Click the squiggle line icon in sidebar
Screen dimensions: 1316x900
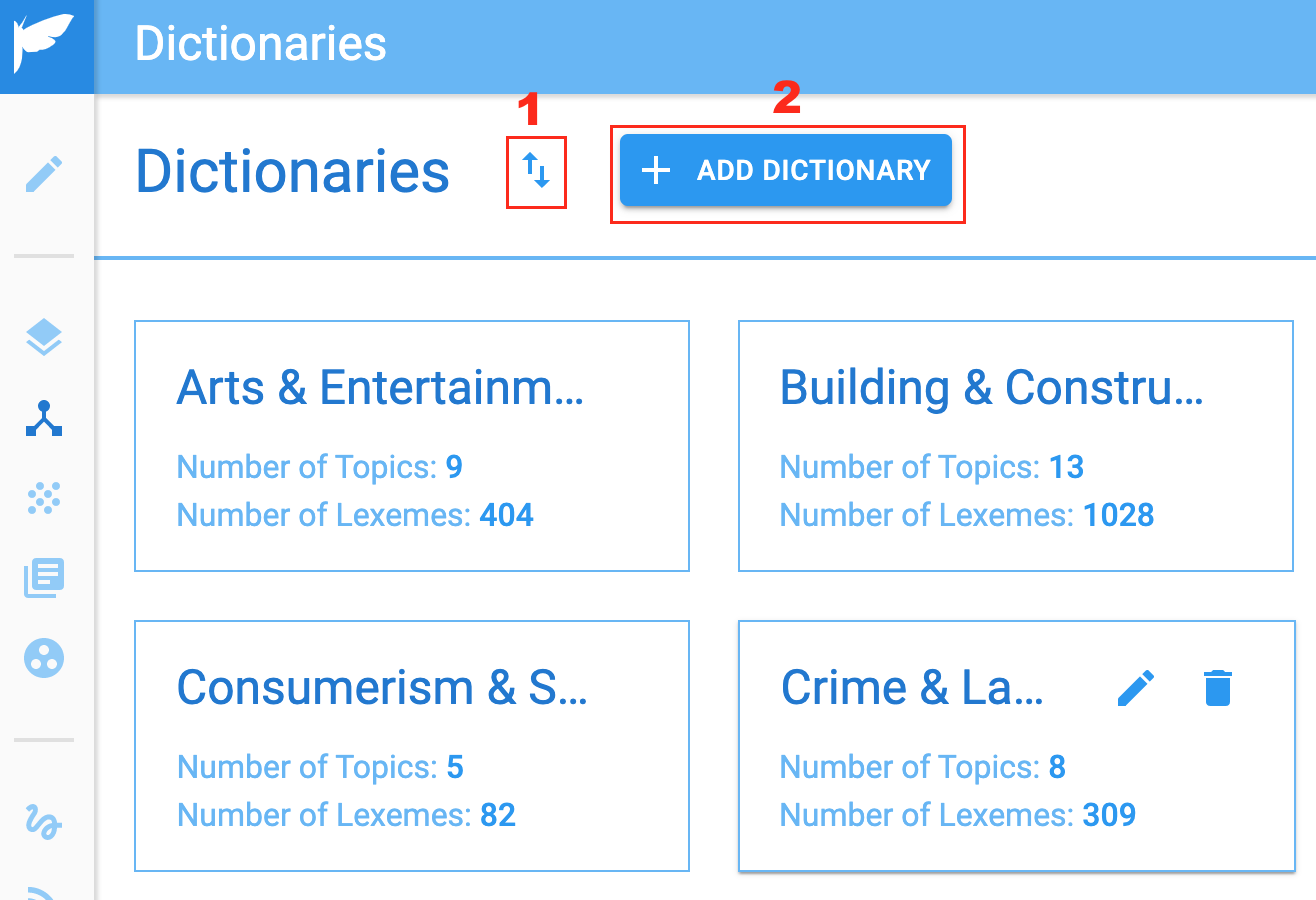pyautogui.click(x=44, y=822)
